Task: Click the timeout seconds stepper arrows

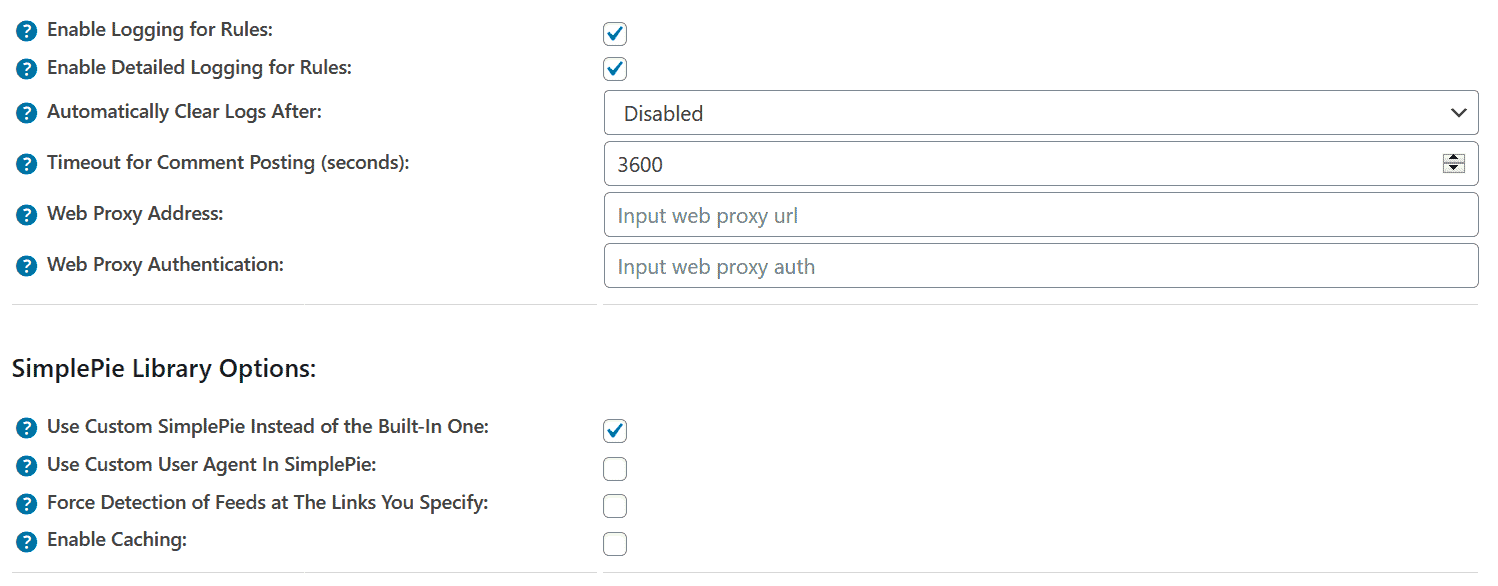Action: coord(1453,163)
